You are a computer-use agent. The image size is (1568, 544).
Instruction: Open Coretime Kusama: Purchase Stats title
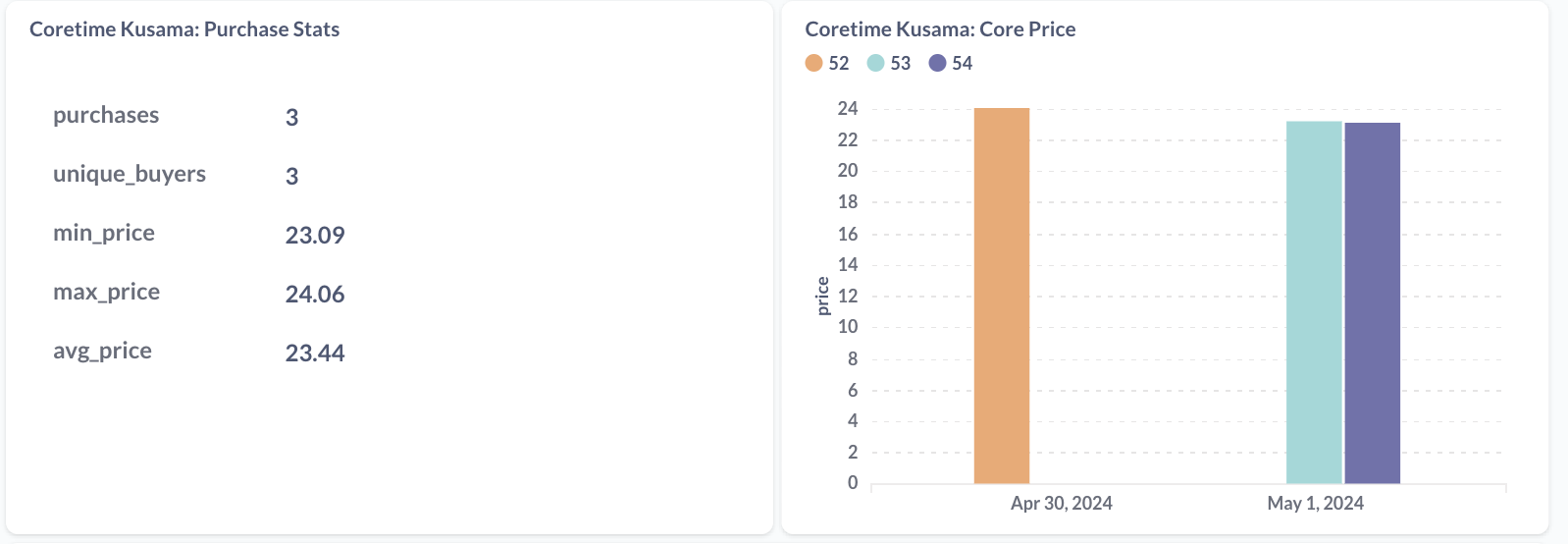pos(184,29)
